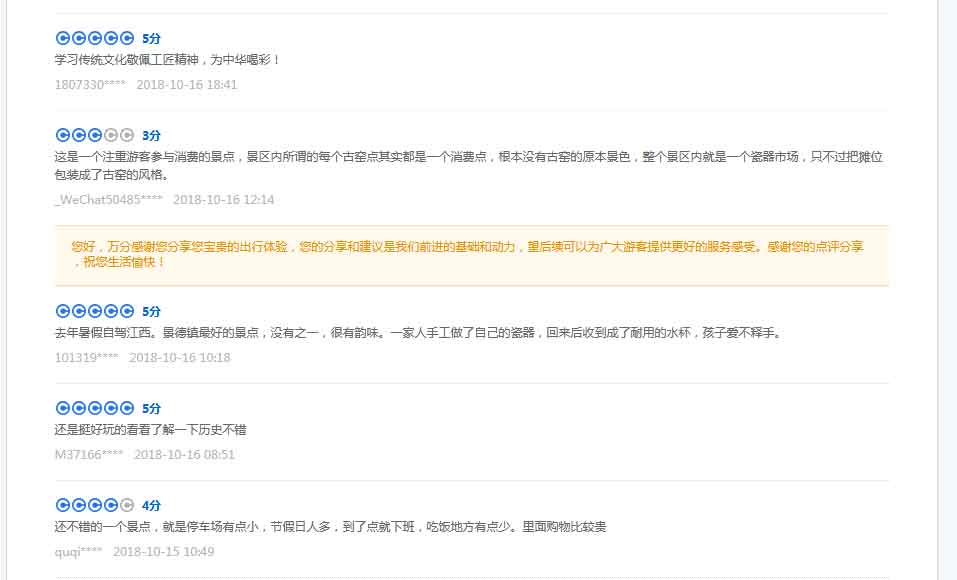Click the username quqi****
This screenshot has width=957, height=580.
click(79, 552)
